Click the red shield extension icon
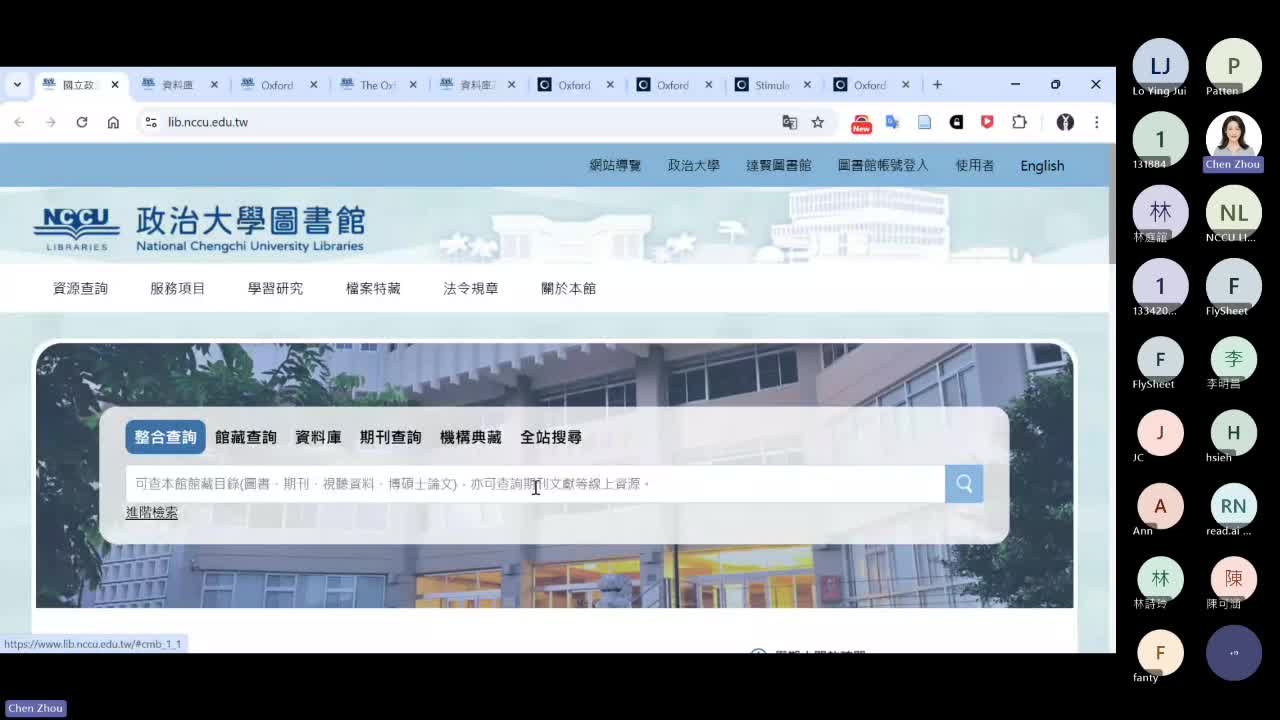This screenshot has height=720, width=1280. [x=988, y=122]
